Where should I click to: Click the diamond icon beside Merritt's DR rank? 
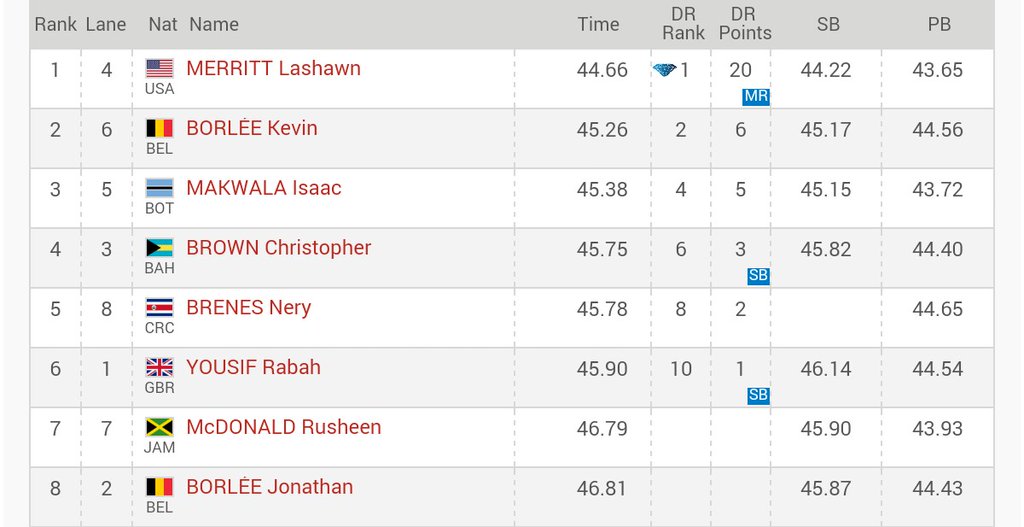tap(664, 70)
